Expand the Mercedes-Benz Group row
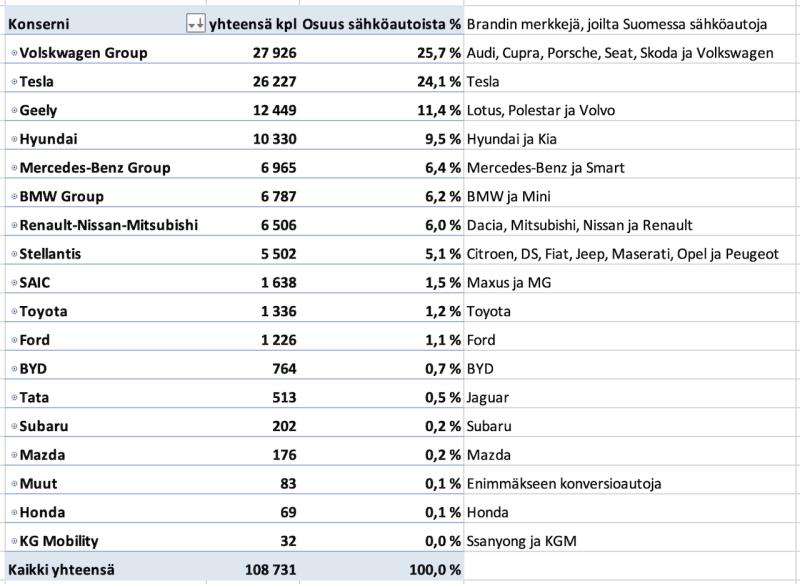 click(x=13, y=168)
